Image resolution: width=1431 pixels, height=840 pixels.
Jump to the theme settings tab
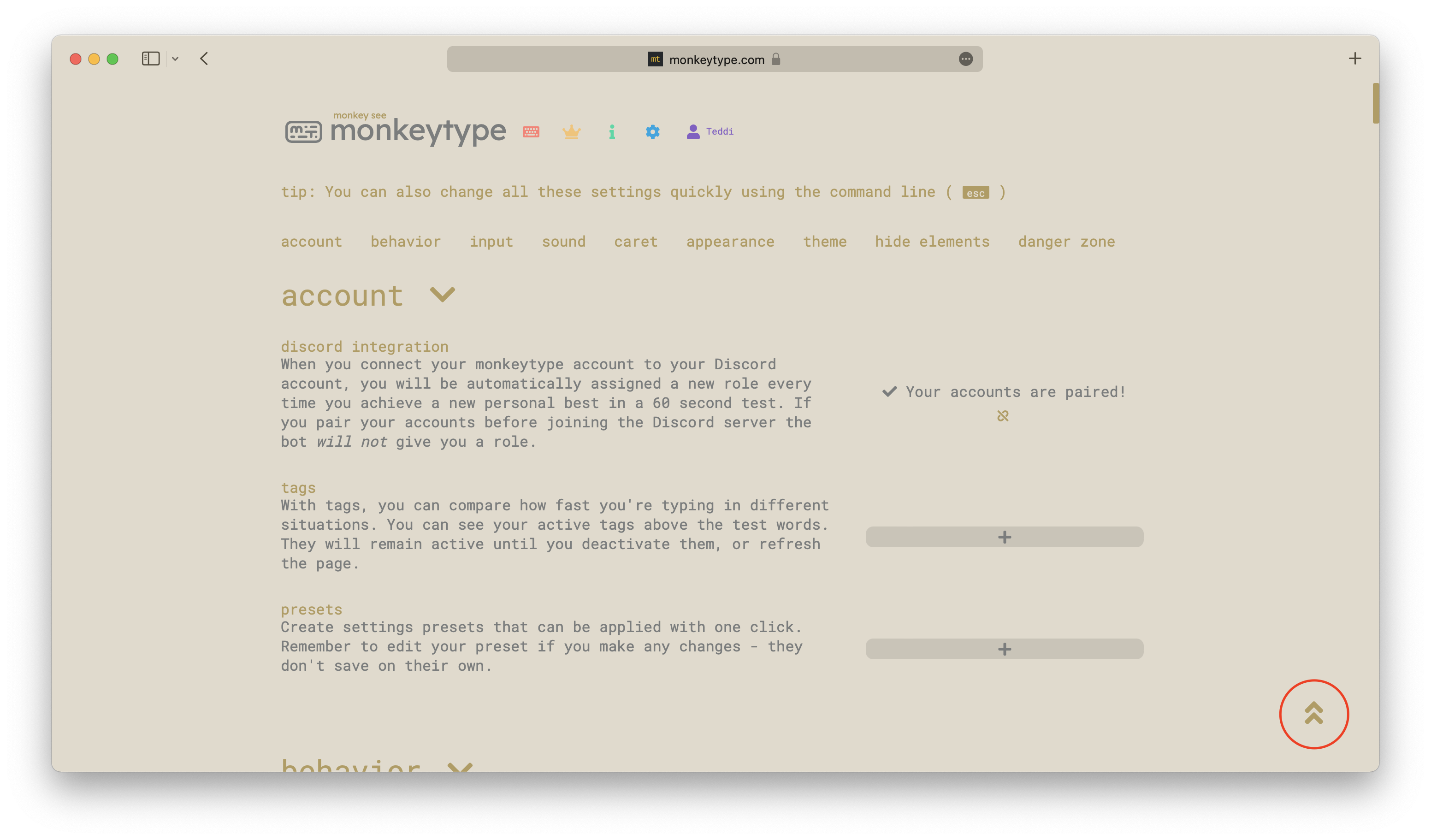824,242
